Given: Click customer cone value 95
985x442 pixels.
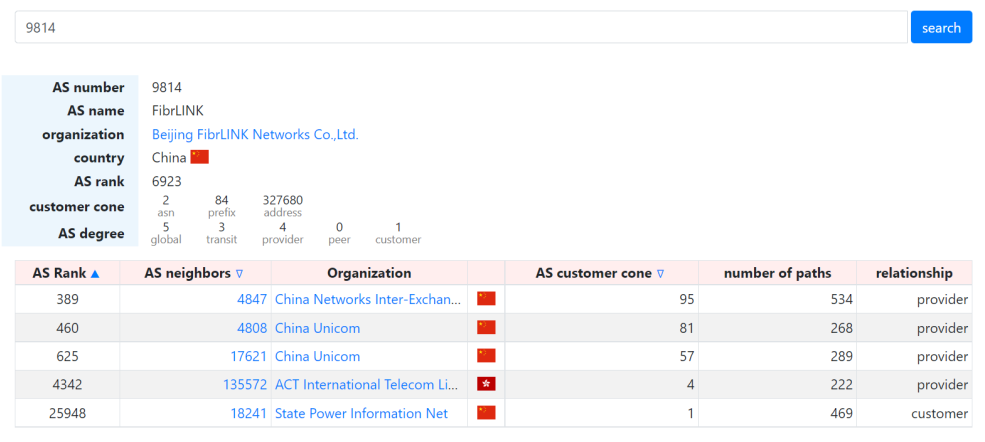Looking at the screenshot, I should point(687,299).
